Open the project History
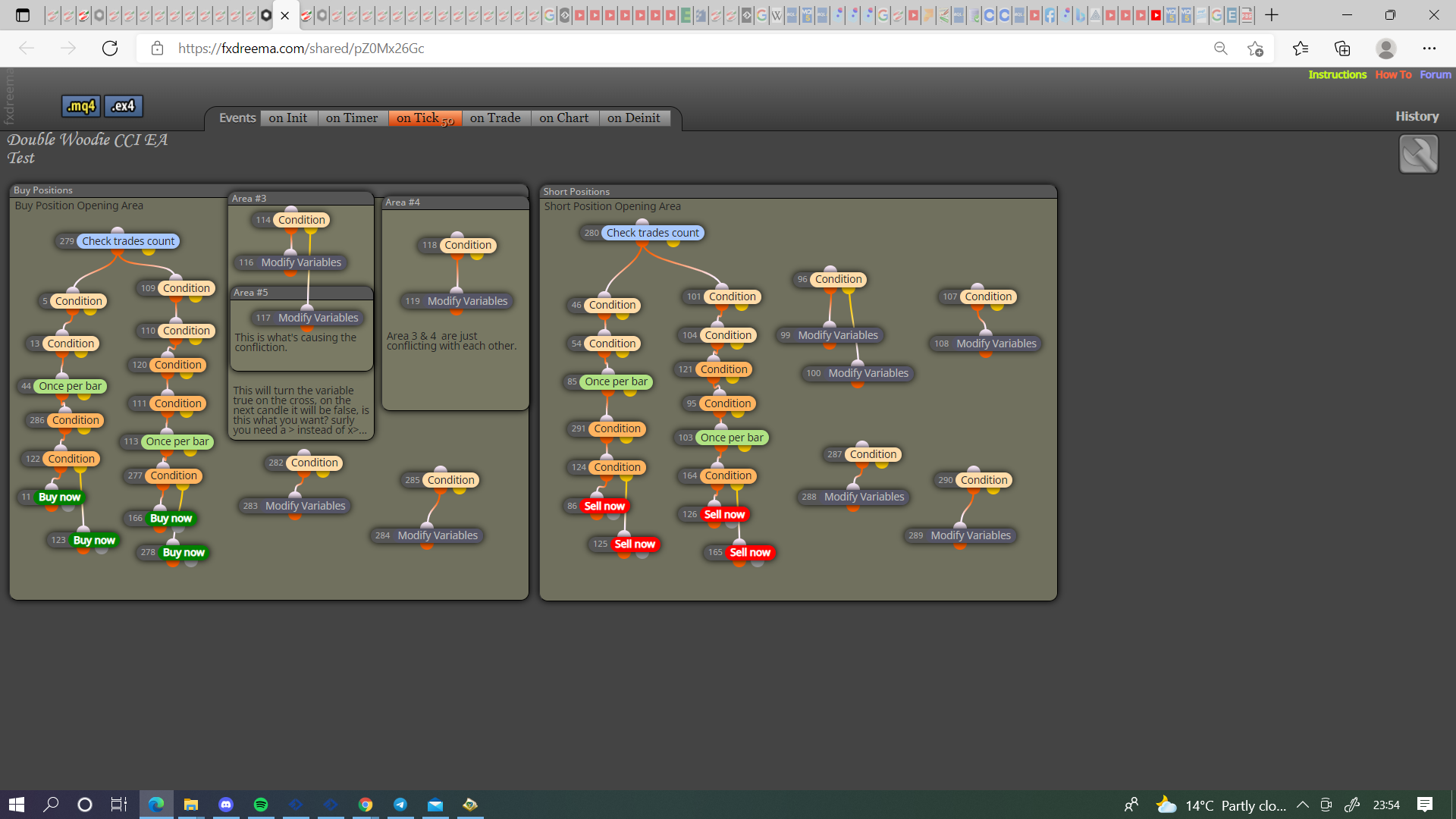Viewport: 1456px width, 819px height. click(1417, 116)
